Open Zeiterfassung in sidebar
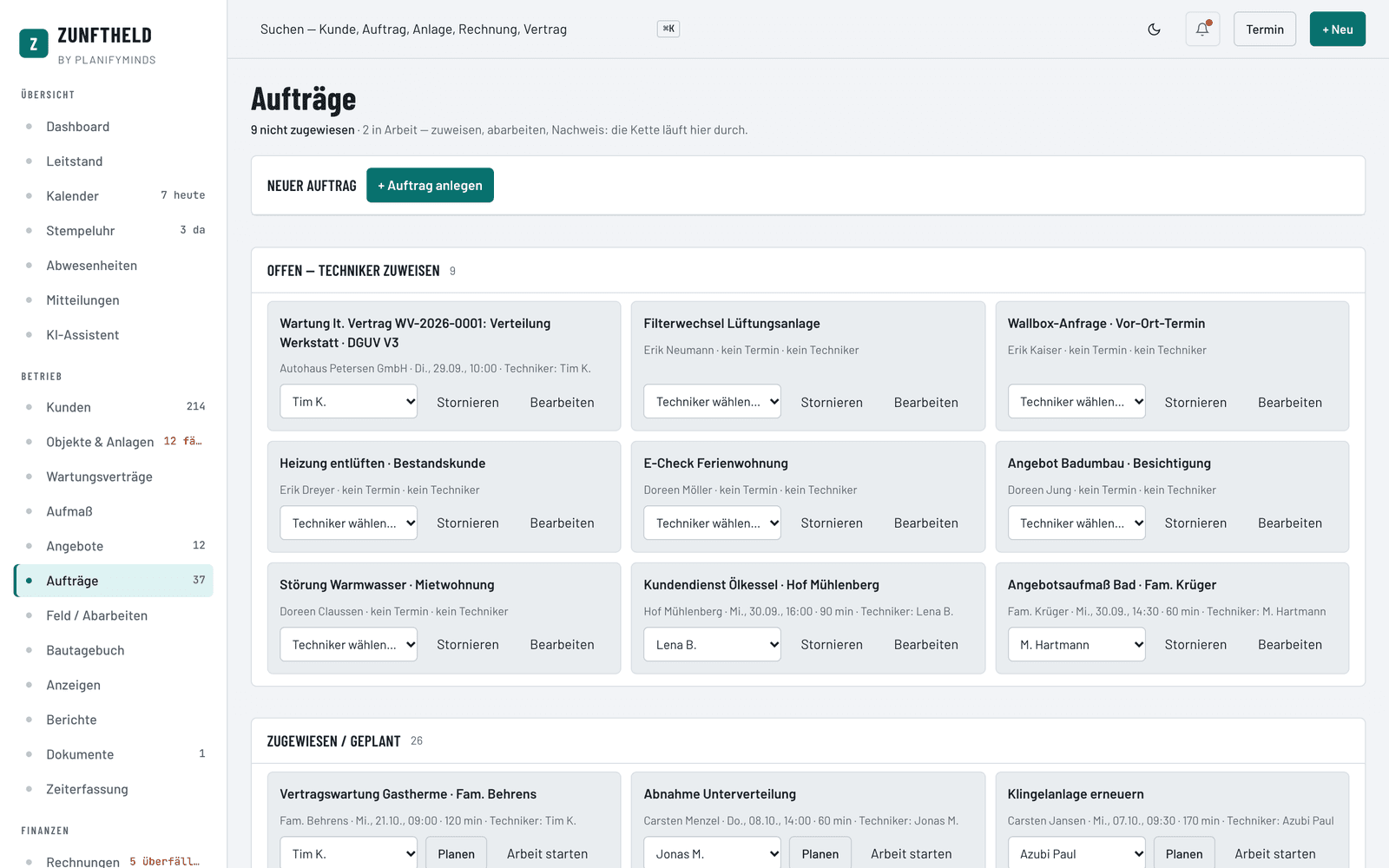 113,789
